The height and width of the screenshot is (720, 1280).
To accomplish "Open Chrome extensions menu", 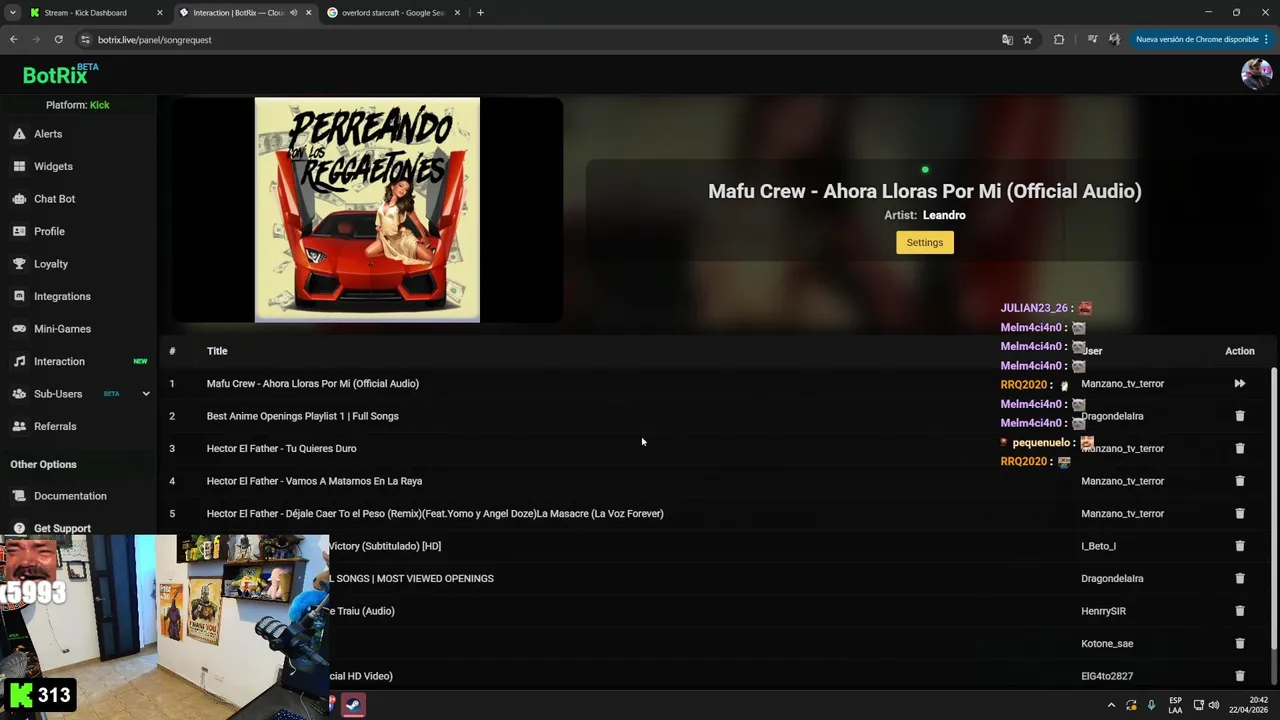I will pos(1059,40).
